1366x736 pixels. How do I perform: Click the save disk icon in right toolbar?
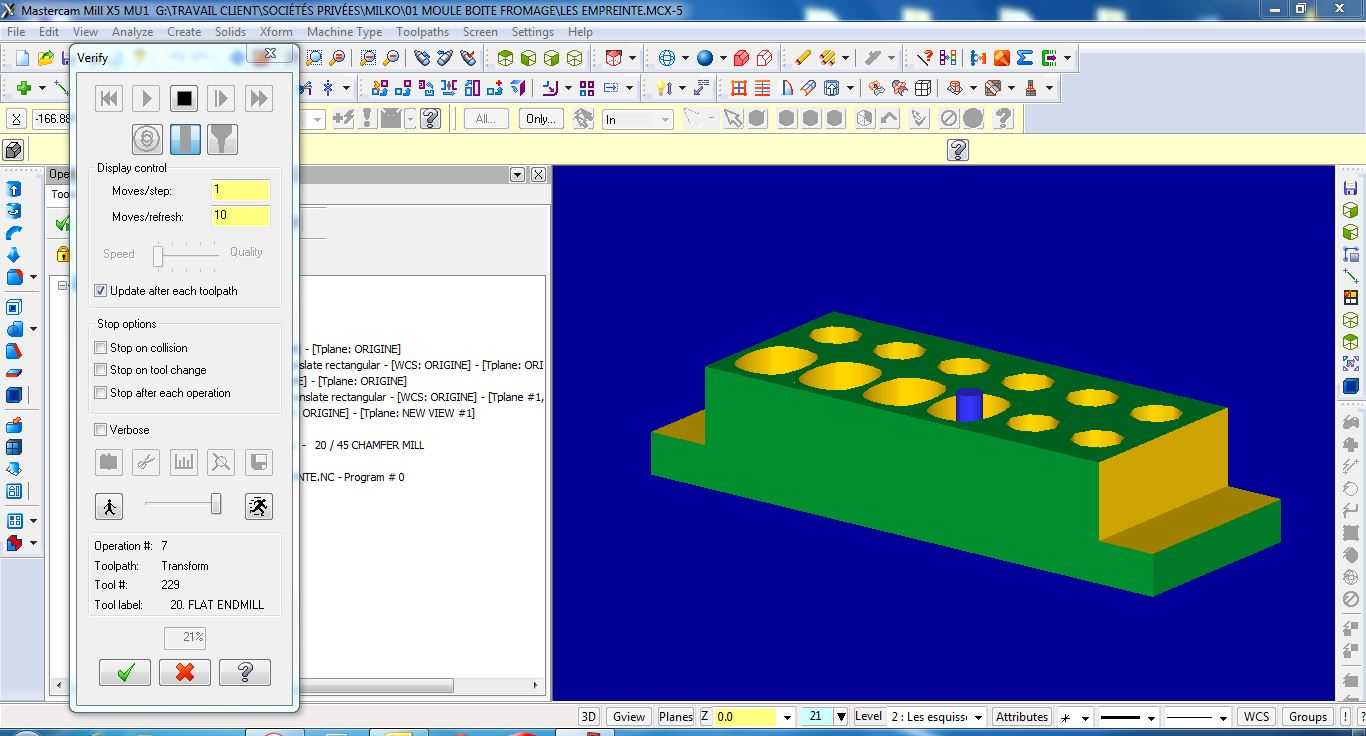click(x=1351, y=188)
